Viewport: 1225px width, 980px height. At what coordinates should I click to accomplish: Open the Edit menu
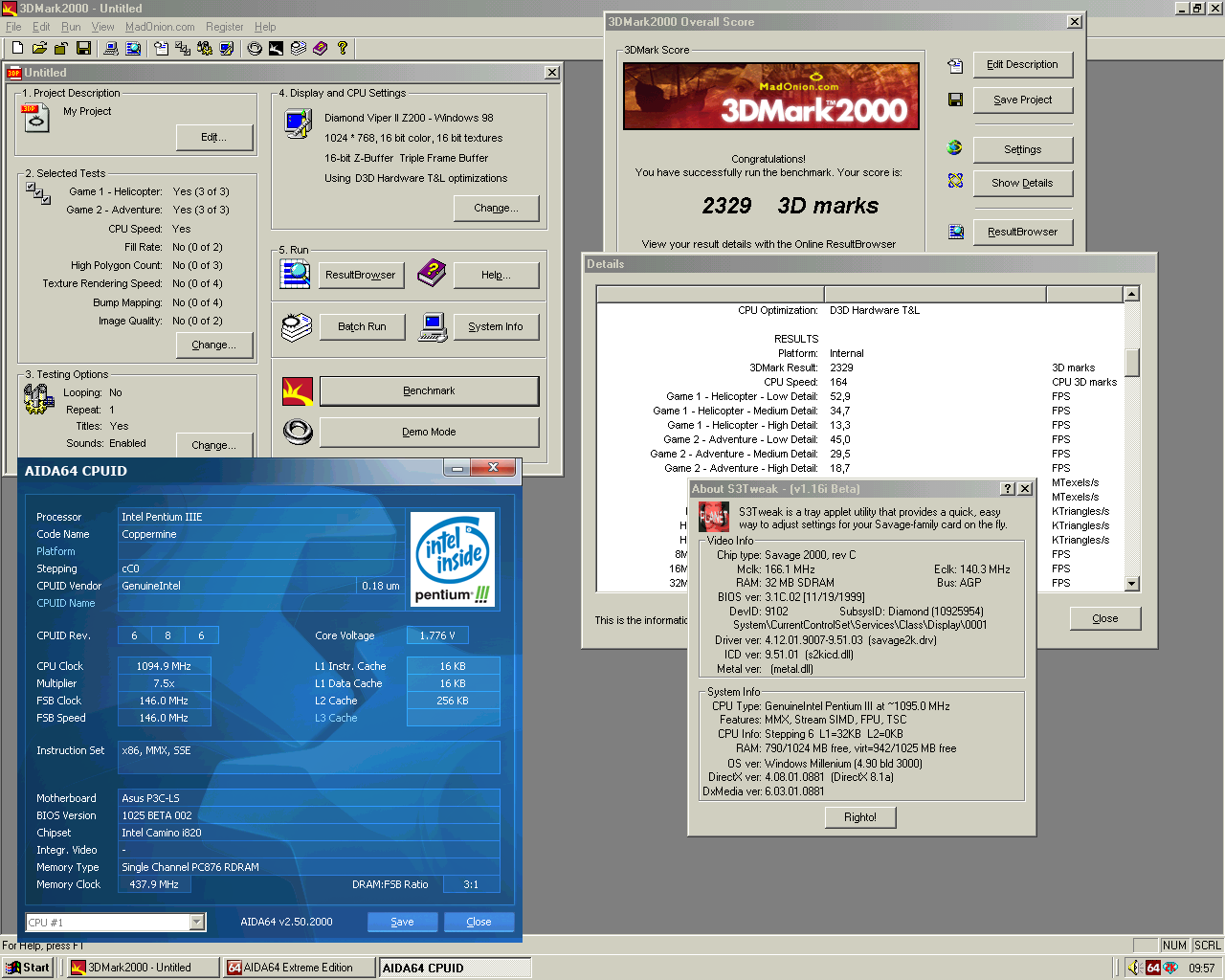pos(41,27)
